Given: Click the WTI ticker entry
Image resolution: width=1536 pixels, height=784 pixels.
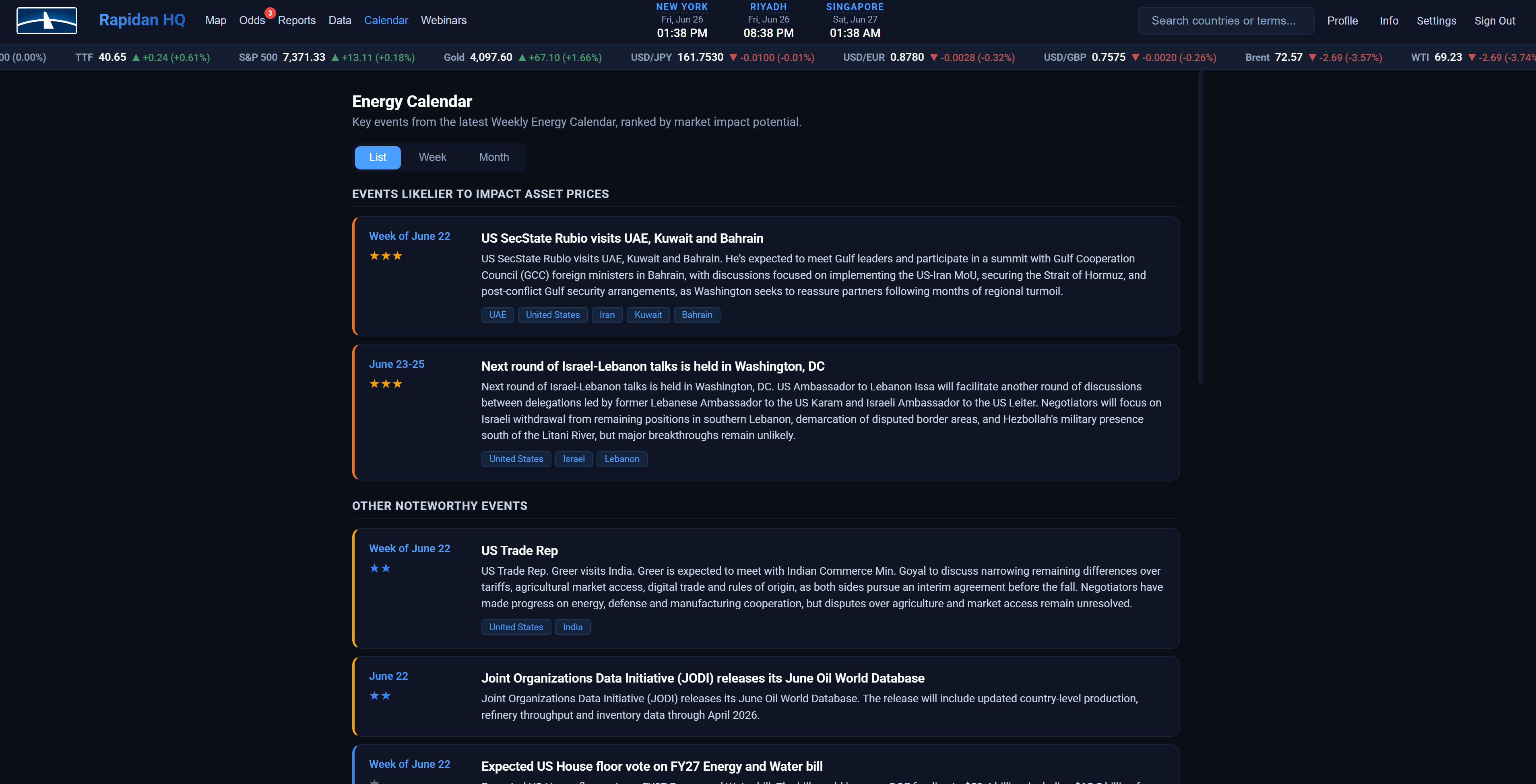Looking at the screenshot, I should click(1473, 57).
